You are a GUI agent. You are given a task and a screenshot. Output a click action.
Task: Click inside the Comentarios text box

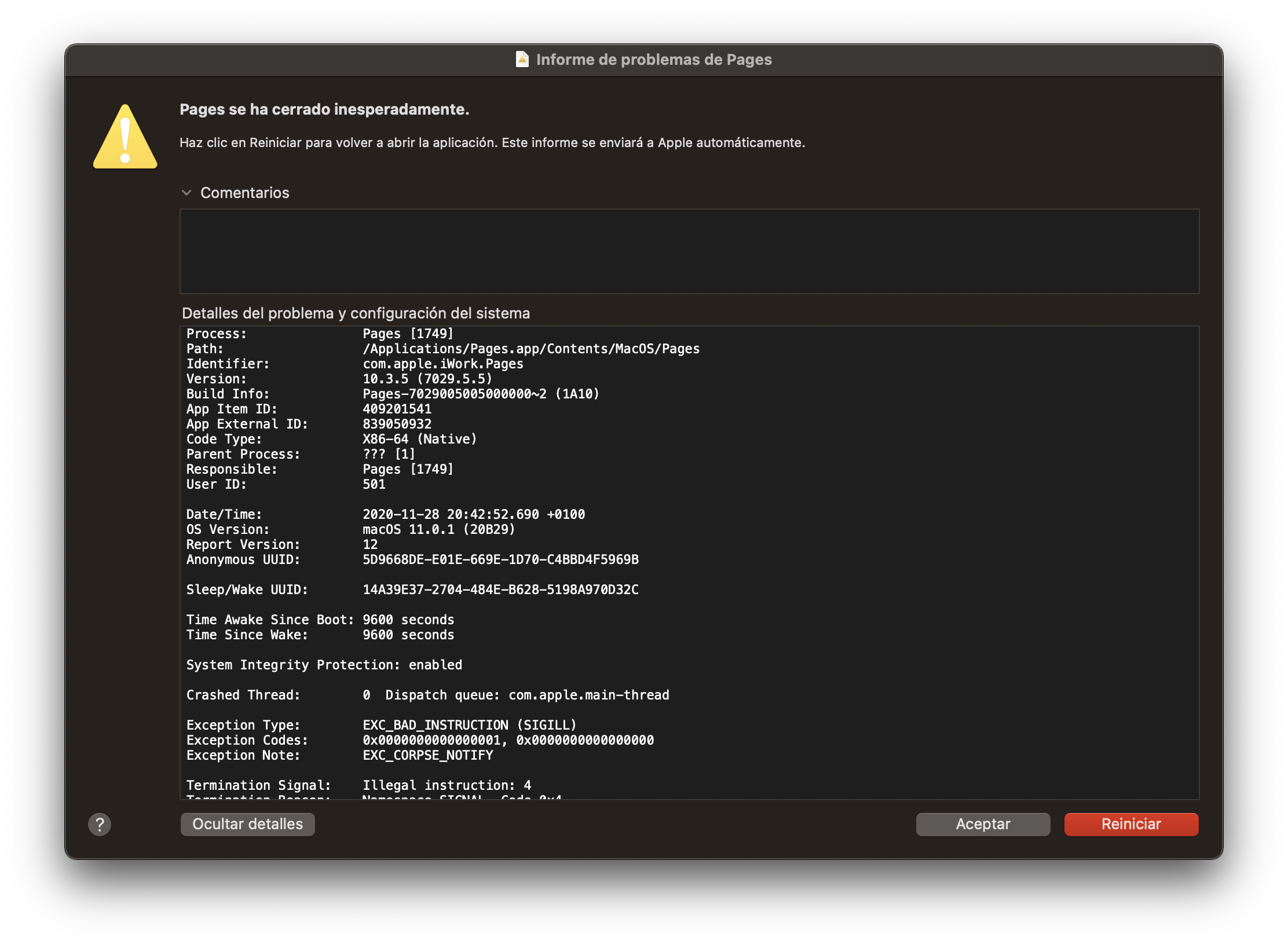point(689,251)
